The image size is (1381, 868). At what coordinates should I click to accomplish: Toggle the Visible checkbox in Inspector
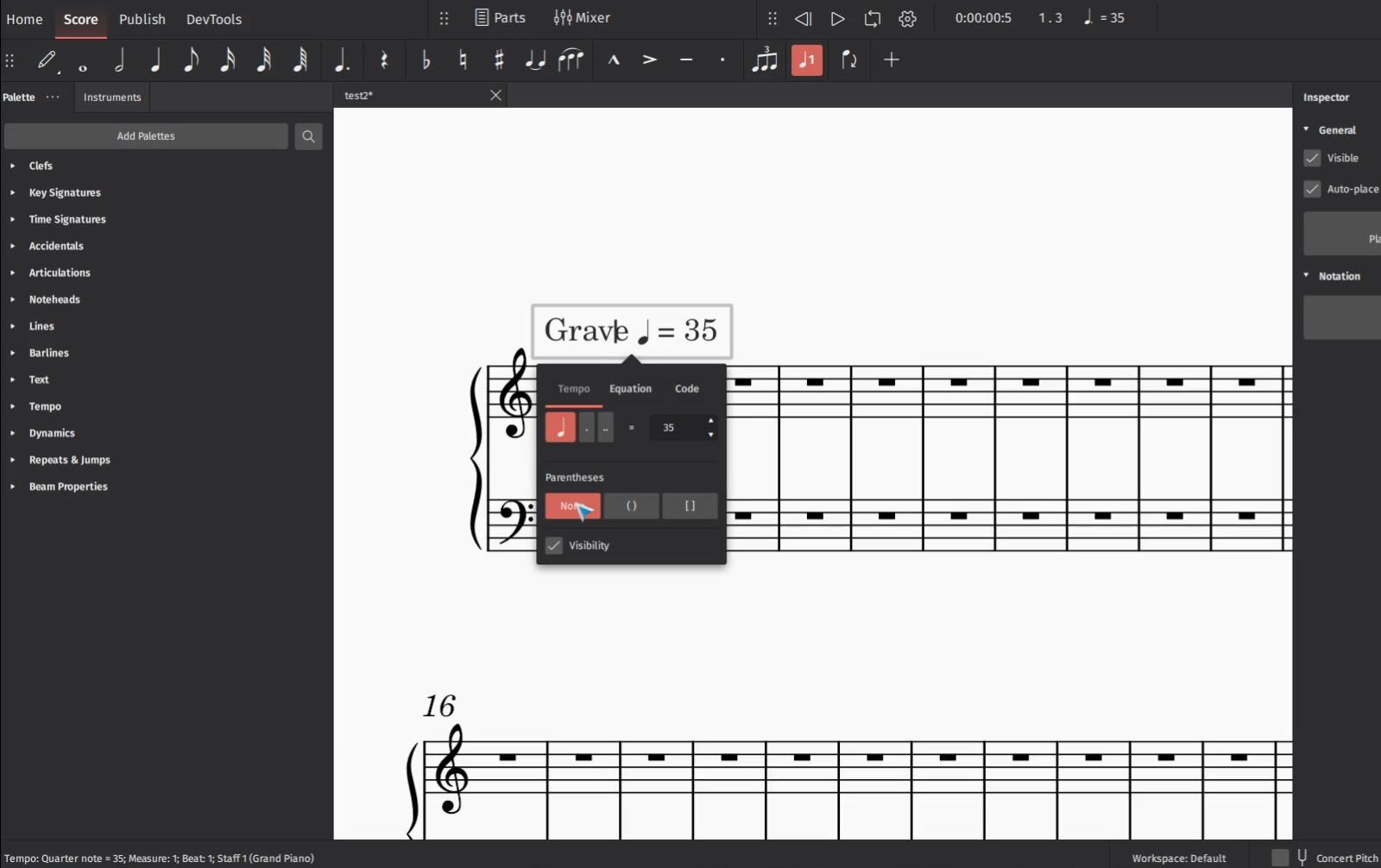click(1312, 158)
